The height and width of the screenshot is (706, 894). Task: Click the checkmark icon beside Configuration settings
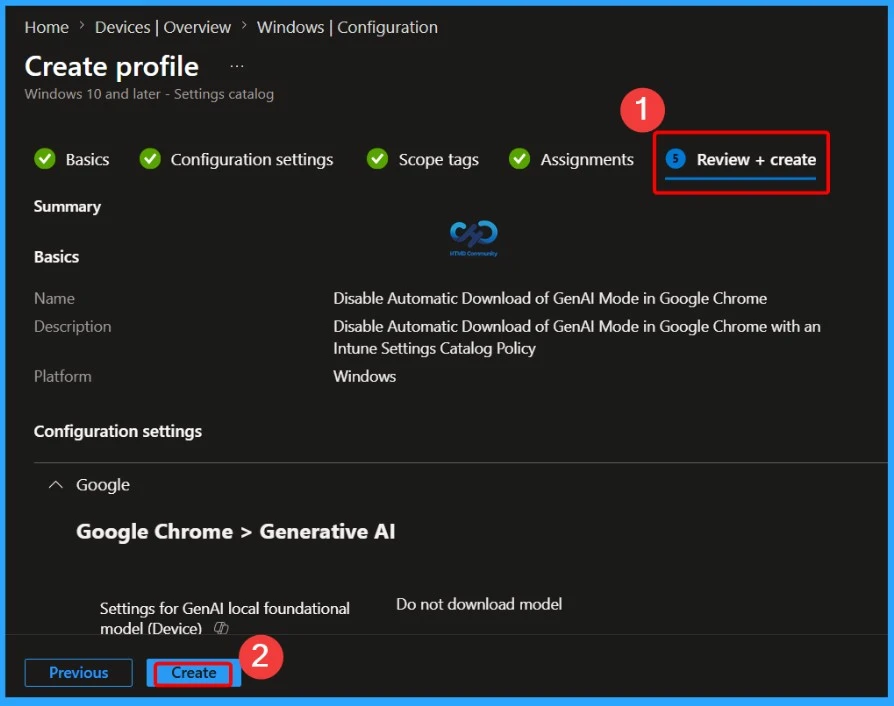coord(150,159)
